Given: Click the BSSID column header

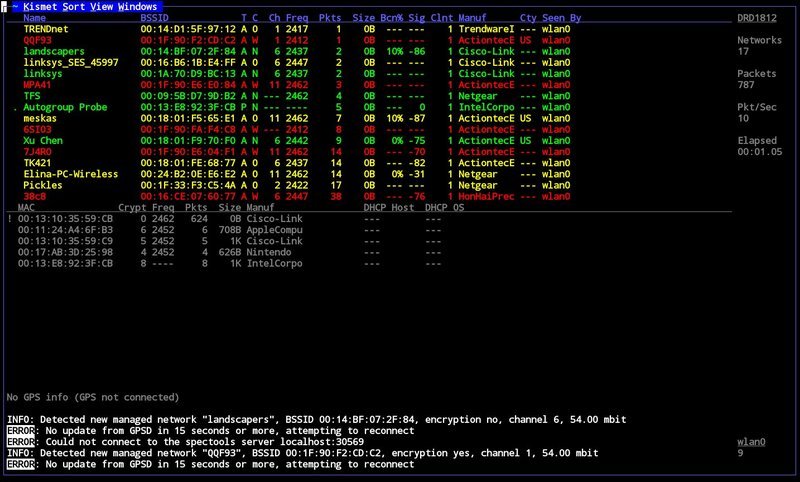Looking at the screenshot, I should pos(155,18).
